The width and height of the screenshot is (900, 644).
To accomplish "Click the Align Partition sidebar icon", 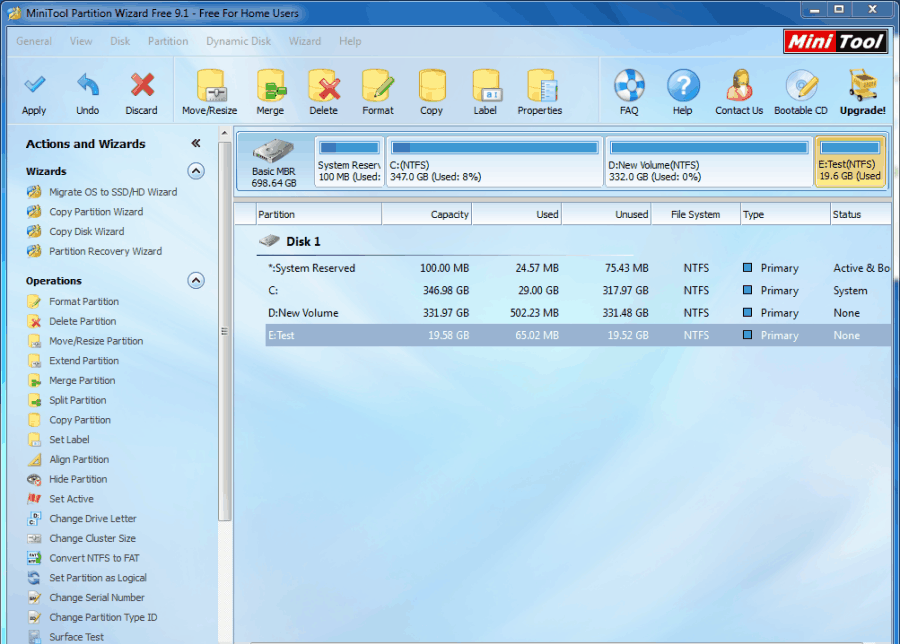I will coord(34,459).
